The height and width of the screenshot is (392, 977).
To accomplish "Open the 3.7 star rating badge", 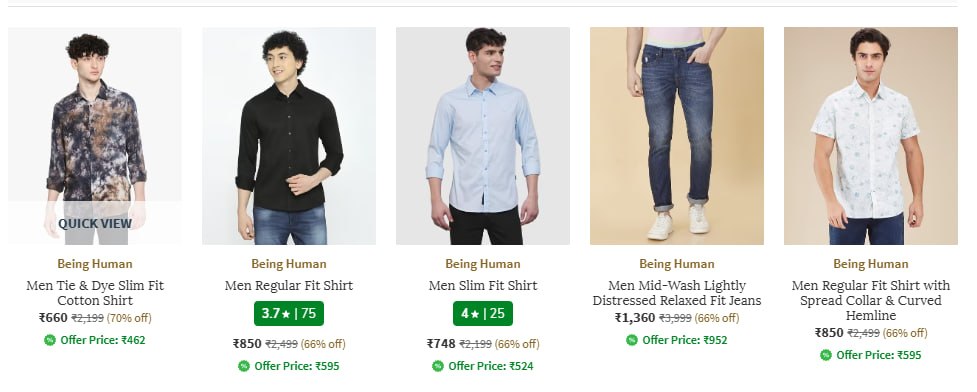I will 288,313.
